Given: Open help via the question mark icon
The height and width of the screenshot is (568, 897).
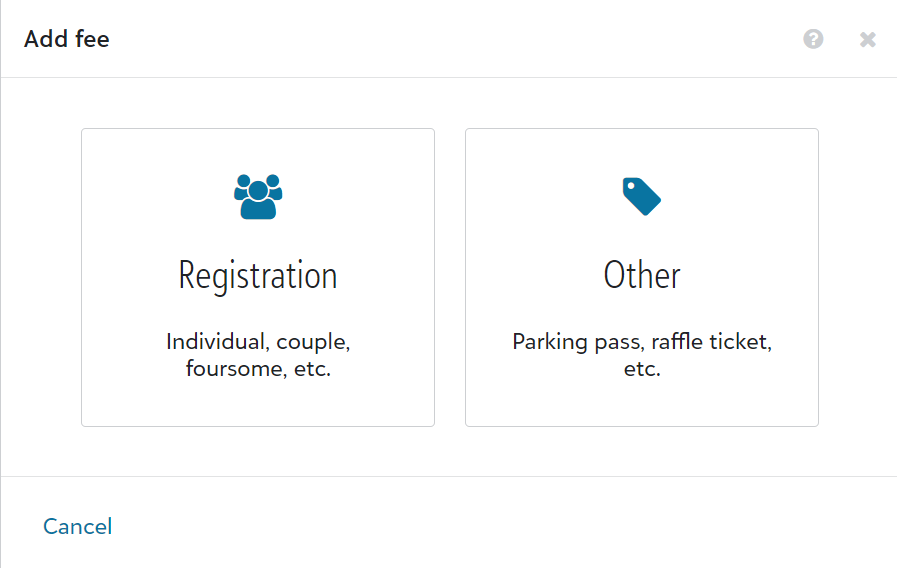Looking at the screenshot, I should (x=813, y=39).
